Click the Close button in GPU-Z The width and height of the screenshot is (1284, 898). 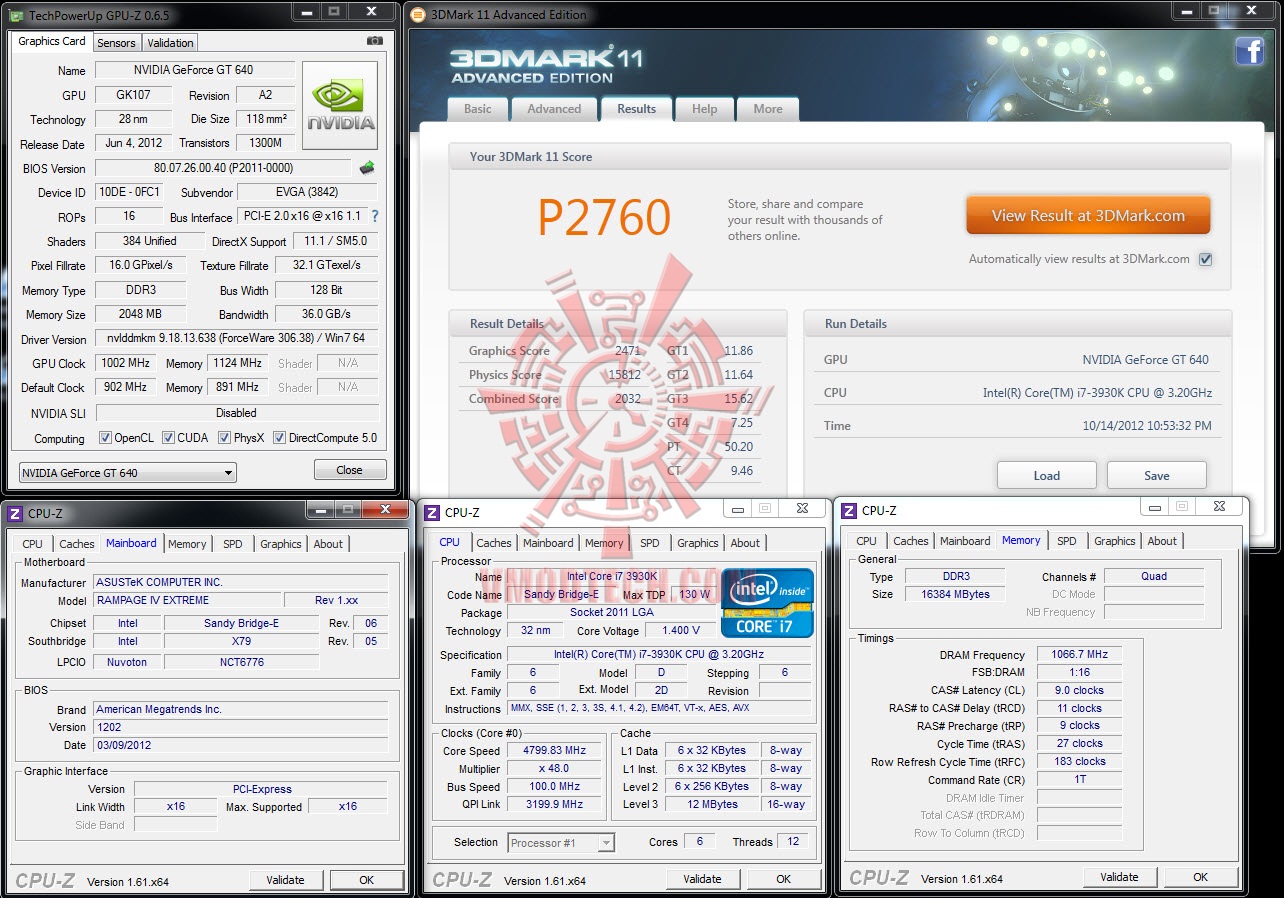[350, 470]
